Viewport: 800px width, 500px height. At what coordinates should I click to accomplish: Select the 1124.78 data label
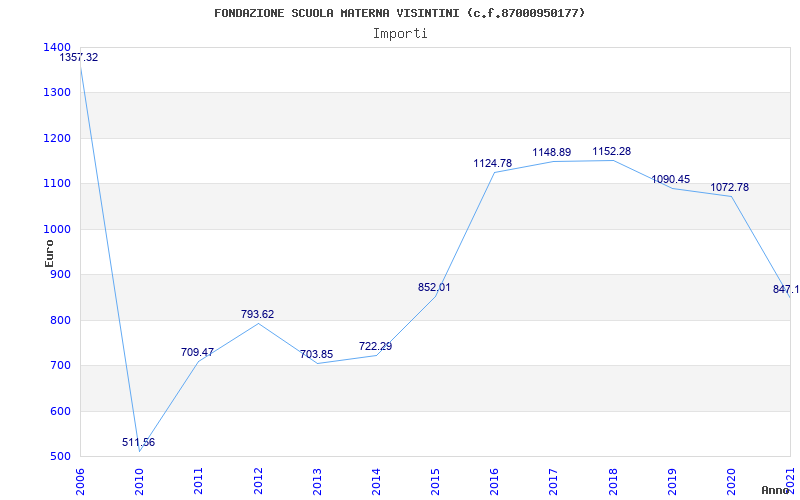point(493,163)
